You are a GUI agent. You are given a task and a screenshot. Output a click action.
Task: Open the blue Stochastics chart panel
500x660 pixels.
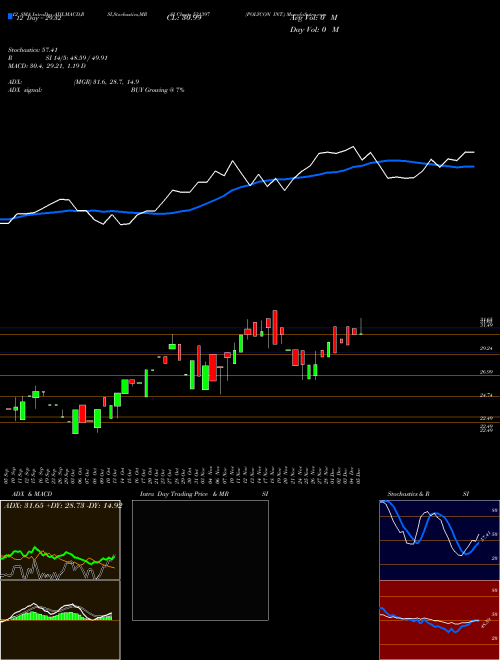pyautogui.click(x=439, y=540)
